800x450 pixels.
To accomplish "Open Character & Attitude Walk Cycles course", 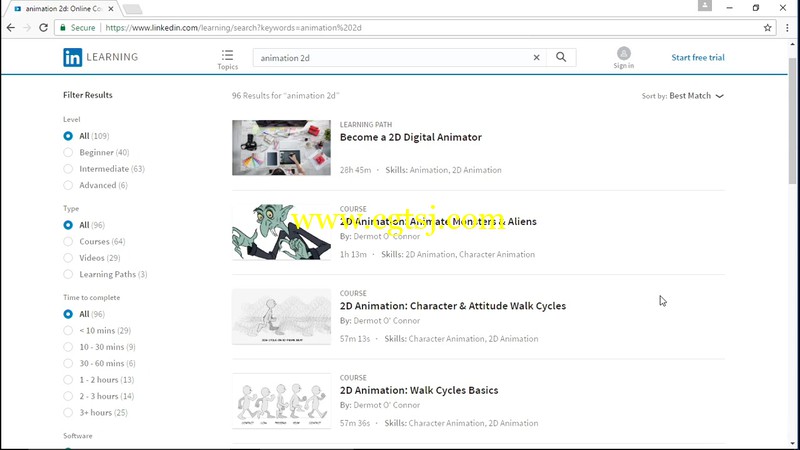I will (453, 306).
